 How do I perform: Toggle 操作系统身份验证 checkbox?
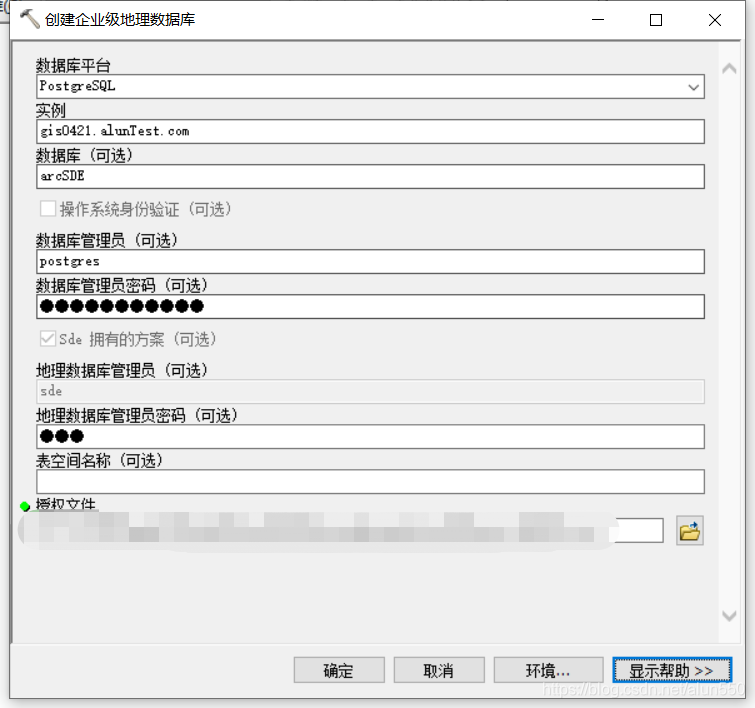48,209
